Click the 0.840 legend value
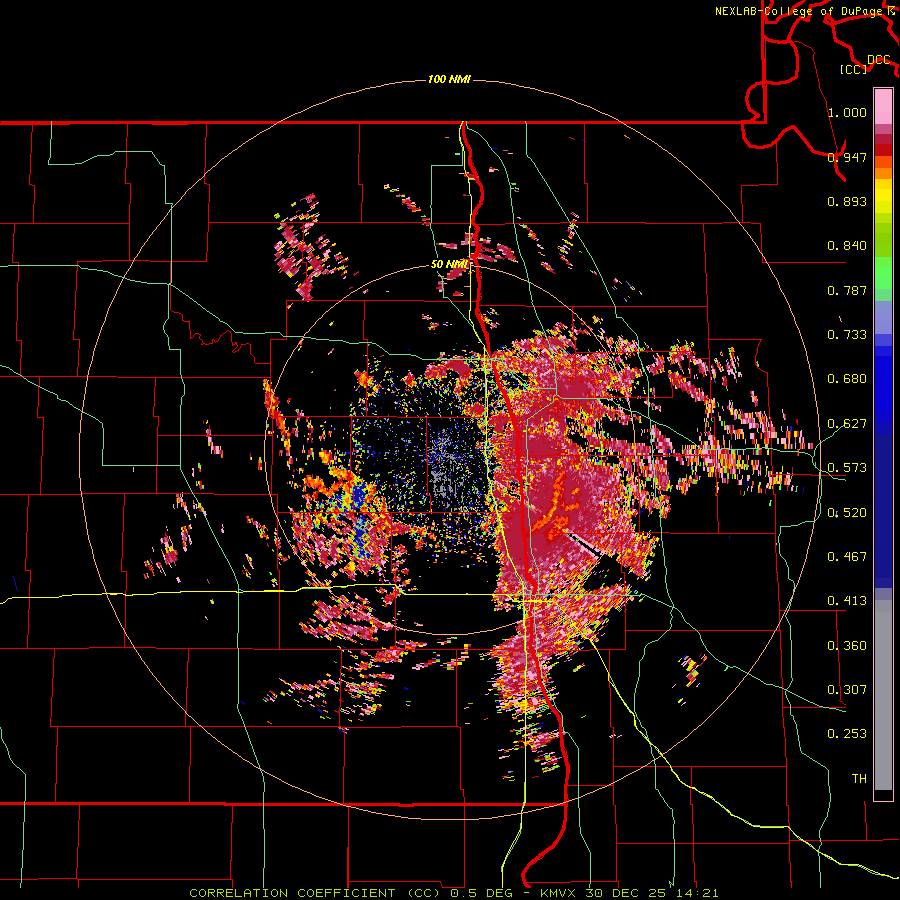 coord(847,246)
